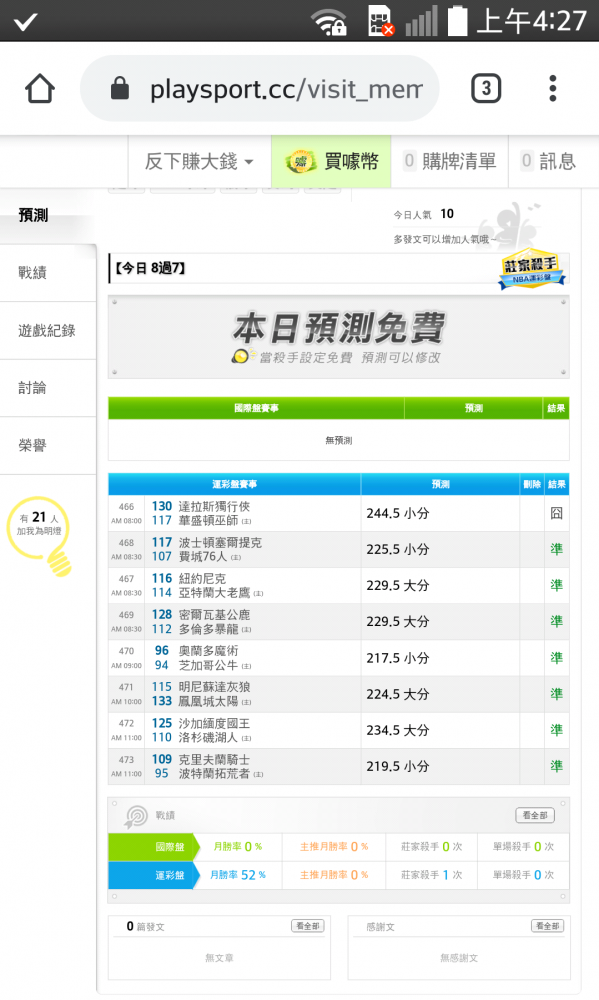Click the 準 result for game 468
Viewport: 599px width, 1000px height.
[x=556, y=549]
